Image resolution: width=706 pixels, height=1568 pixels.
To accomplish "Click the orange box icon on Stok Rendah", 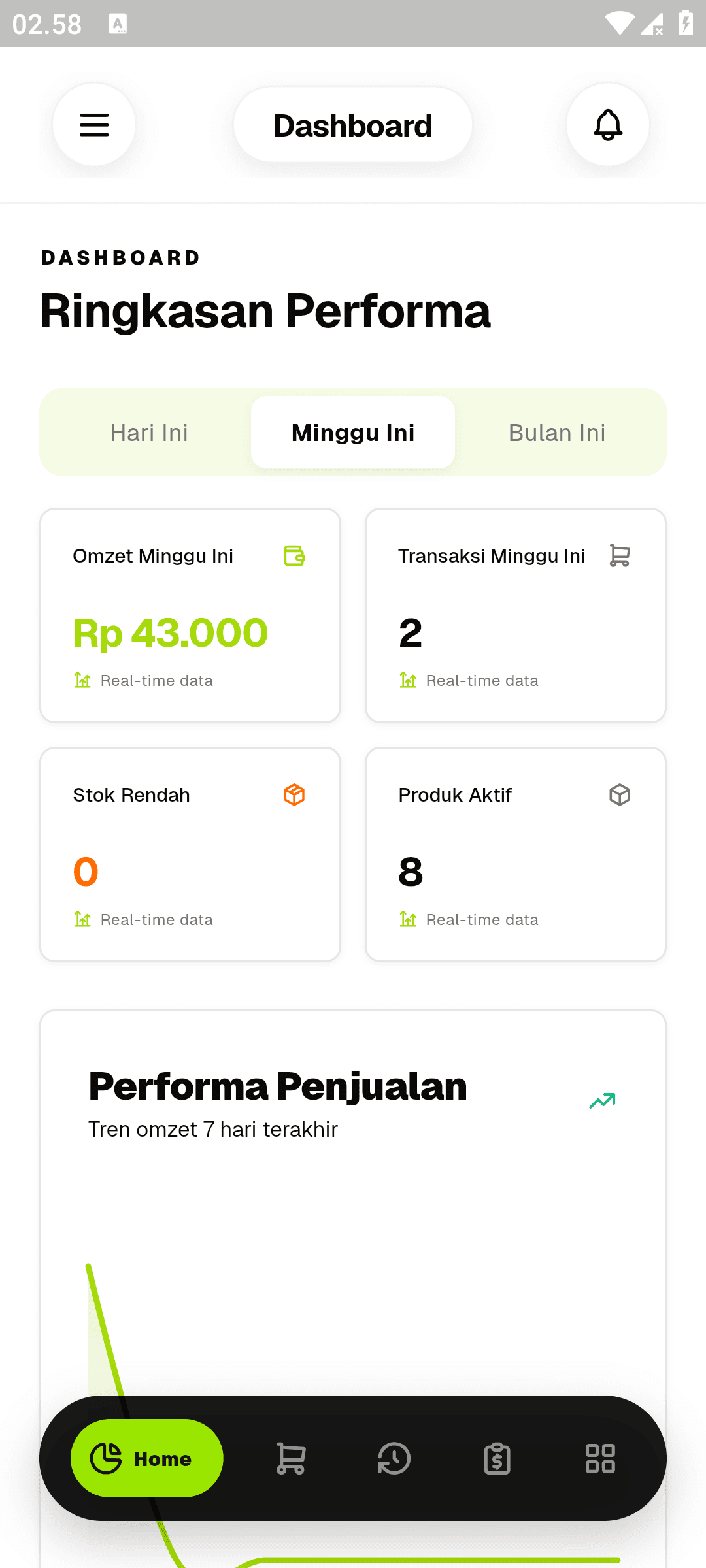I will pyautogui.click(x=294, y=795).
